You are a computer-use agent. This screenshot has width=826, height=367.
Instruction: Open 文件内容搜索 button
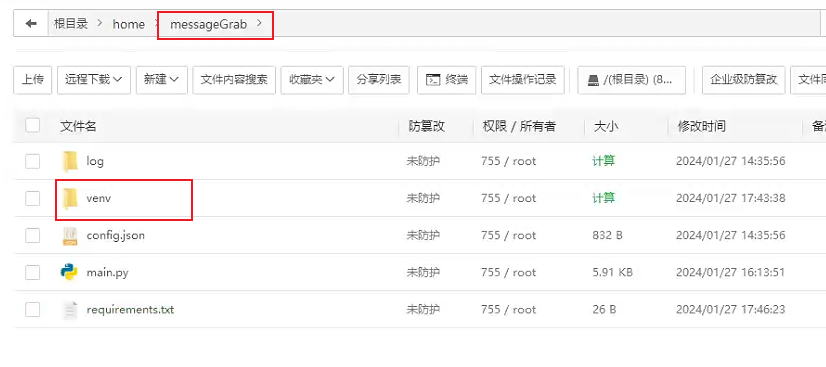click(234, 80)
